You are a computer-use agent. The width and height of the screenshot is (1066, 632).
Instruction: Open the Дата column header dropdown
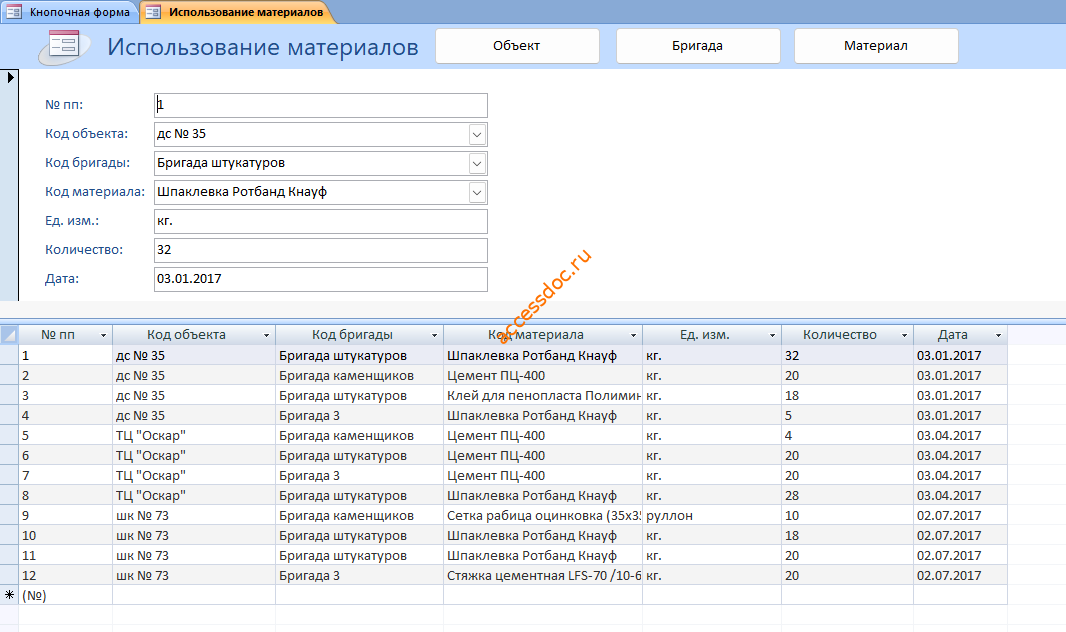click(999, 335)
